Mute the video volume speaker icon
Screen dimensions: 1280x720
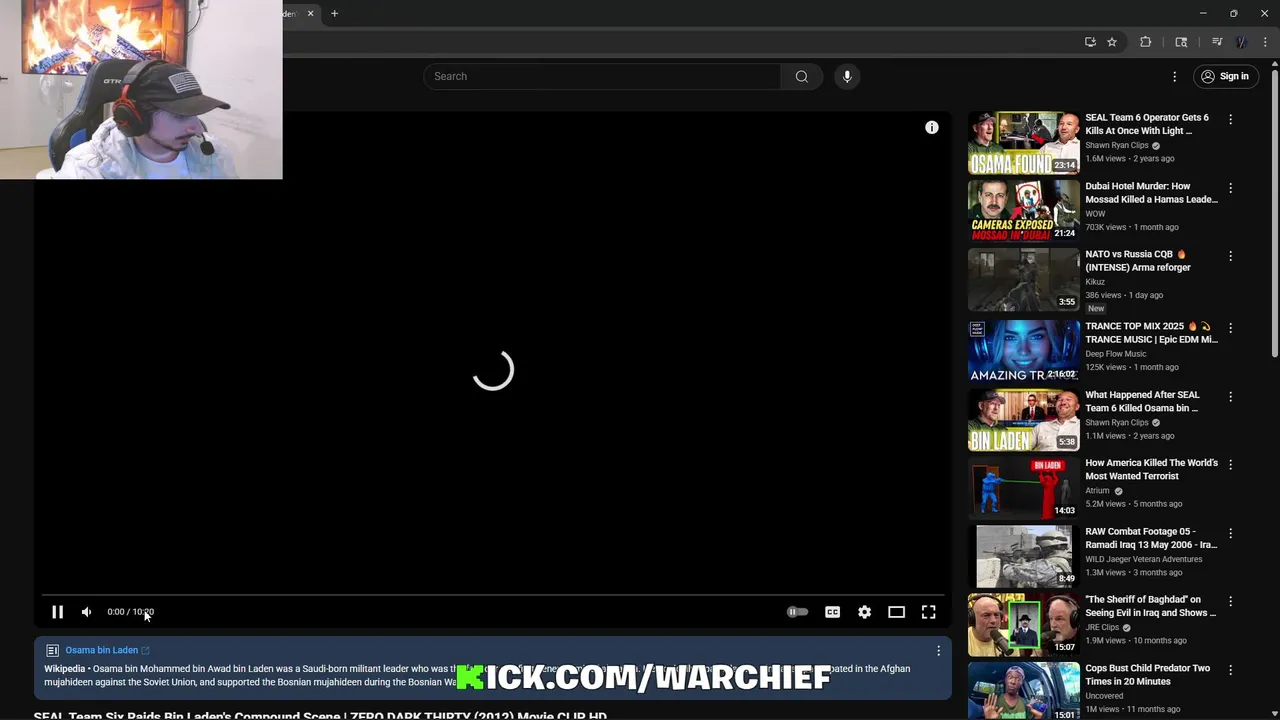pos(87,612)
